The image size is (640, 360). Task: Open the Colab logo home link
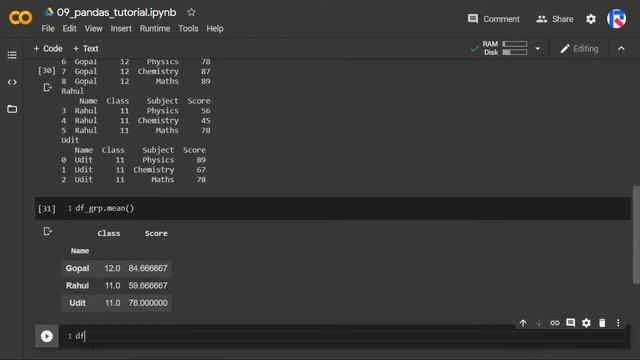click(x=20, y=18)
